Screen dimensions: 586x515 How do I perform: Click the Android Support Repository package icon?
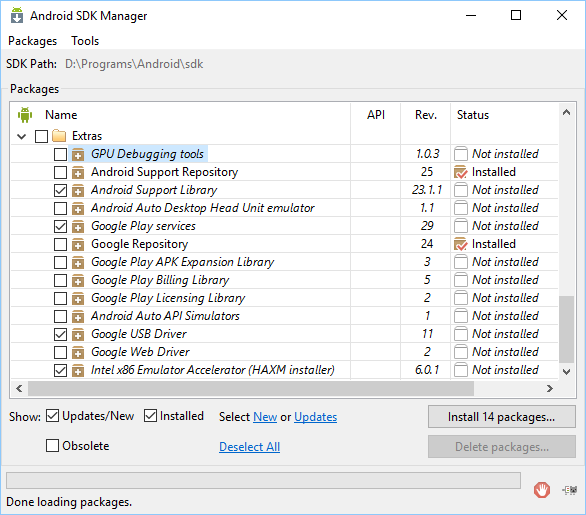click(78, 172)
